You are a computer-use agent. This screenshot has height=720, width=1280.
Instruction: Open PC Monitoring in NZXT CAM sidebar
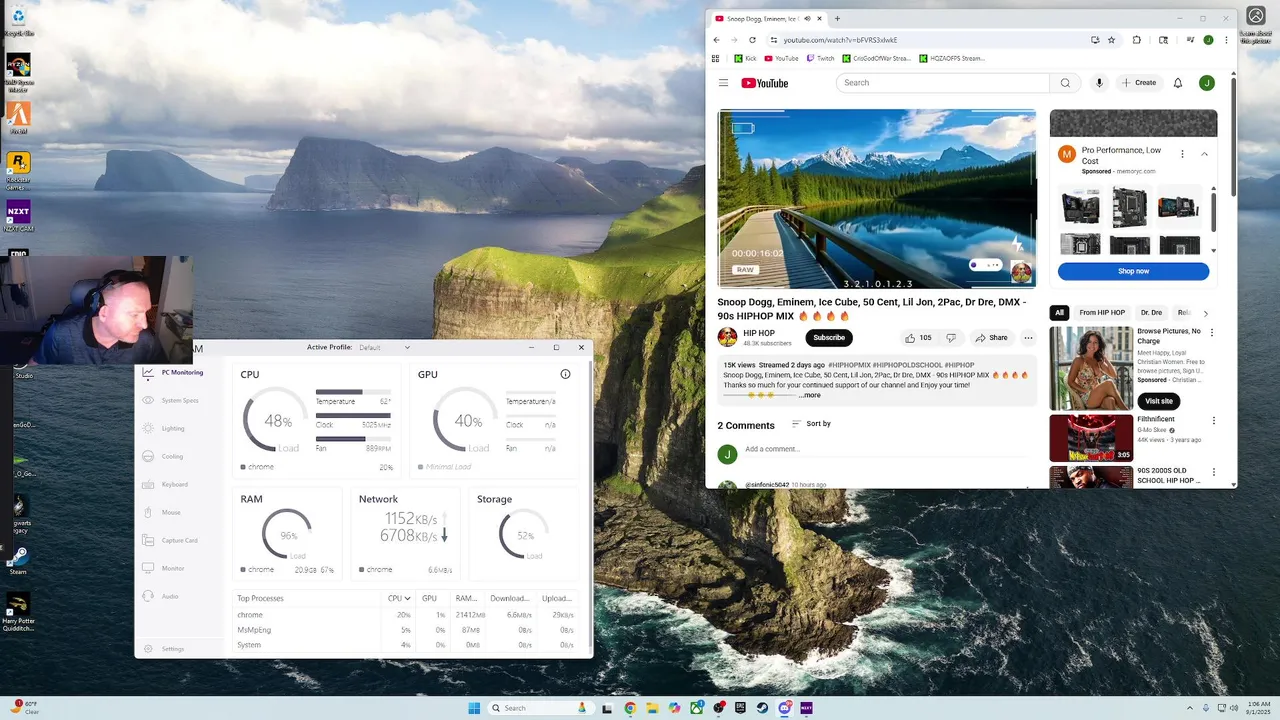[173, 372]
